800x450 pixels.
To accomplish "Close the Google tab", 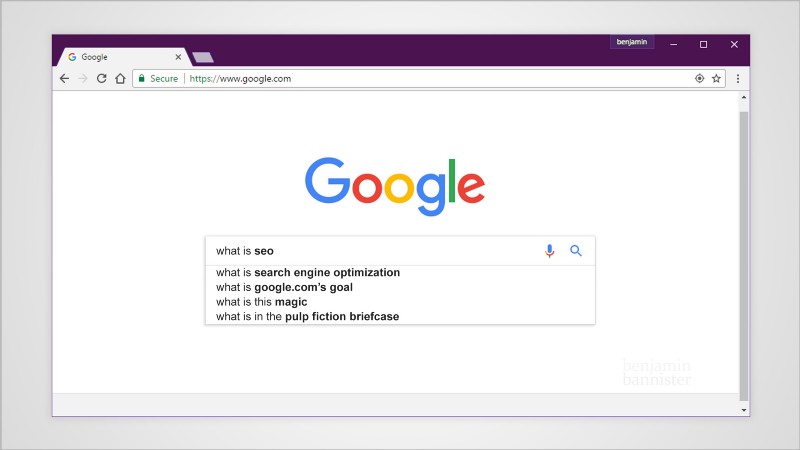I will pyautogui.click(x=178, y=57).
